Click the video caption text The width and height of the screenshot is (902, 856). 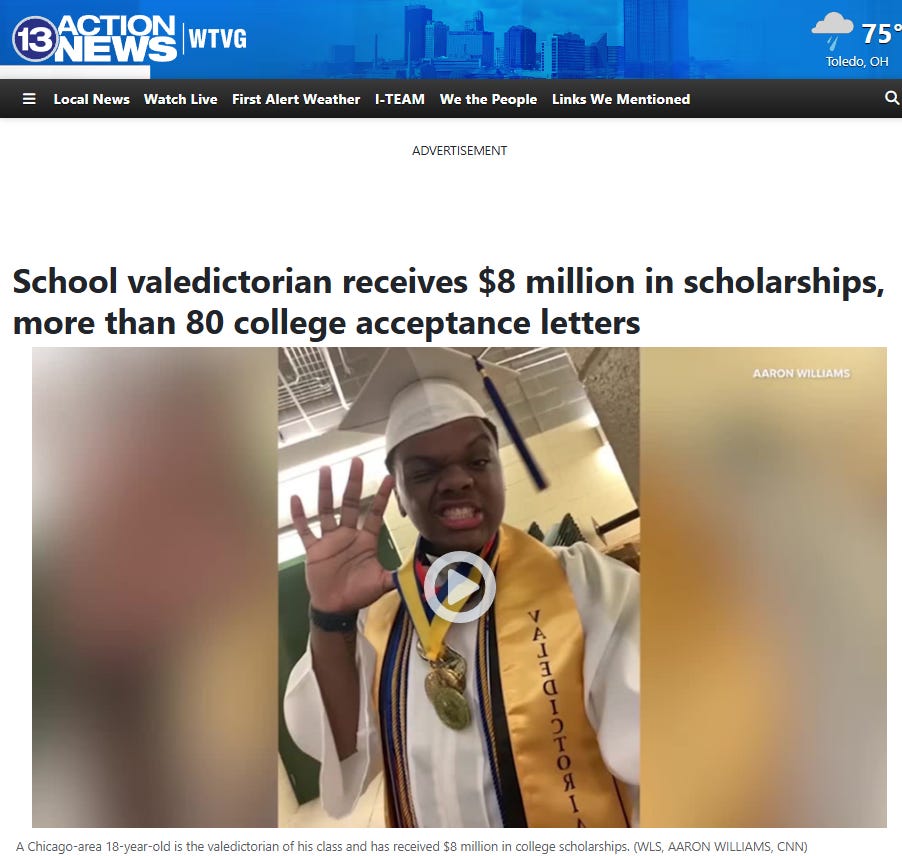(x=412, y=846)
